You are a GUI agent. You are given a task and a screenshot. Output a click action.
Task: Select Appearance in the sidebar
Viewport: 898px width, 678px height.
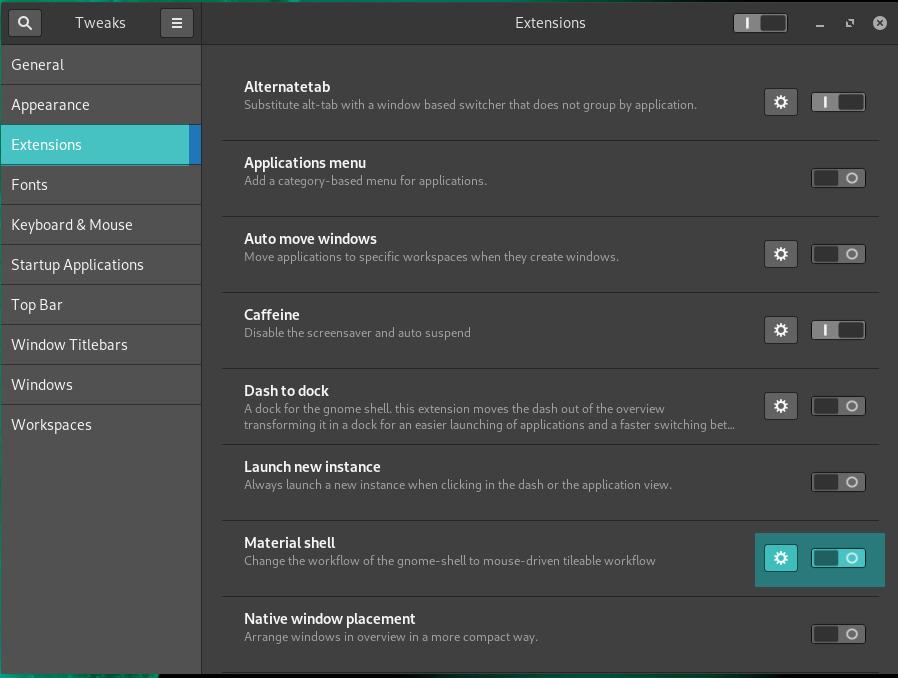(100, 105)
